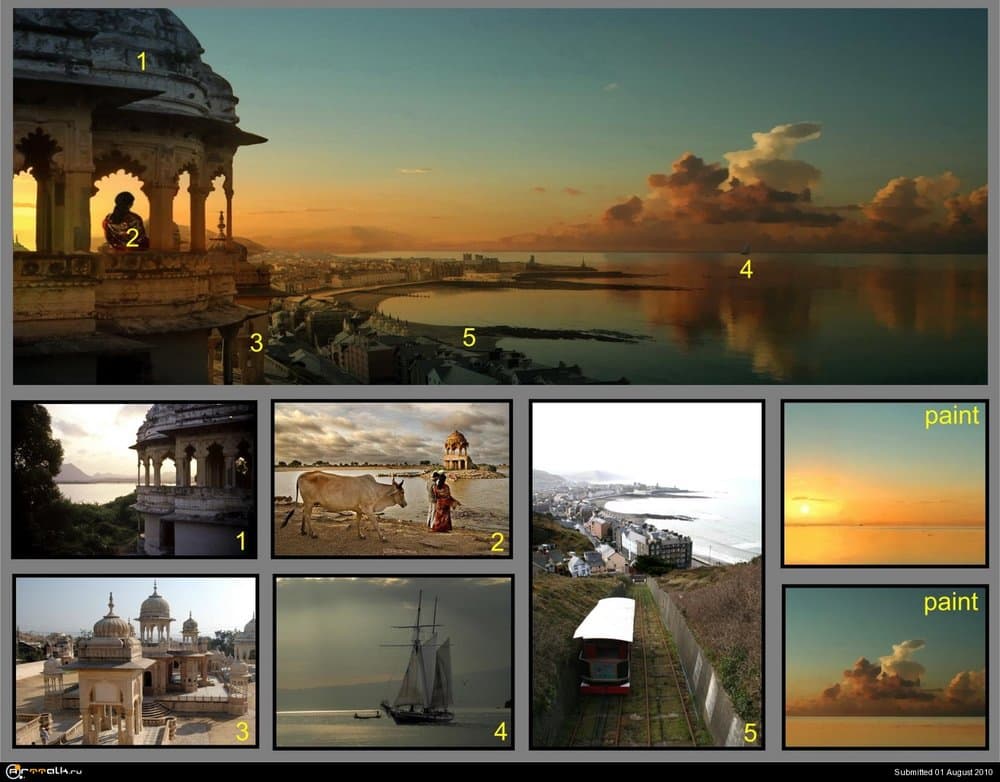Click the 'paint' label on sunset thumbnail
Image resolution: width=1000 pixels, height=782 pixels.
pyautogui.click(x=951, y=417)
